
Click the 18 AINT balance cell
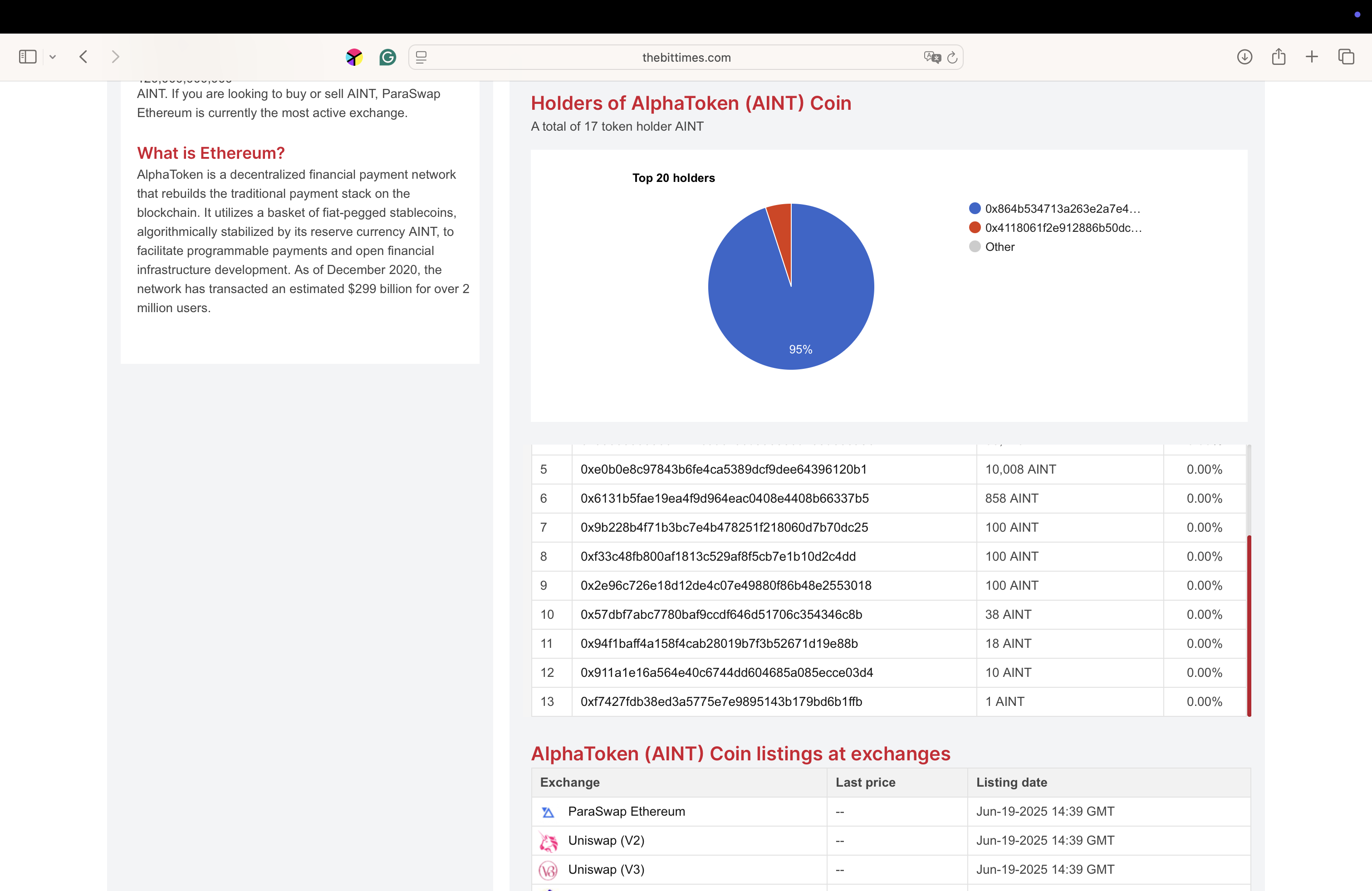[1070, 644]
